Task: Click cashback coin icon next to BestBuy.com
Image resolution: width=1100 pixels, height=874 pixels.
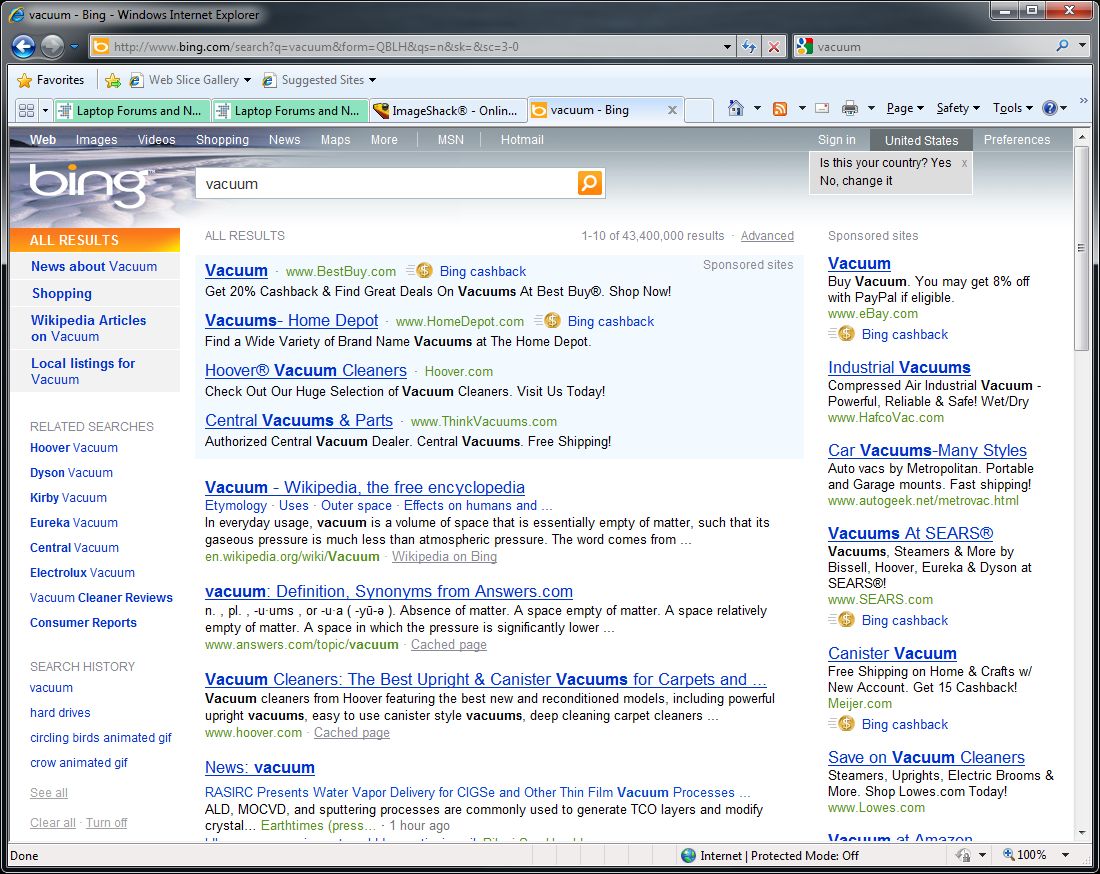Action: click(424, 271)
